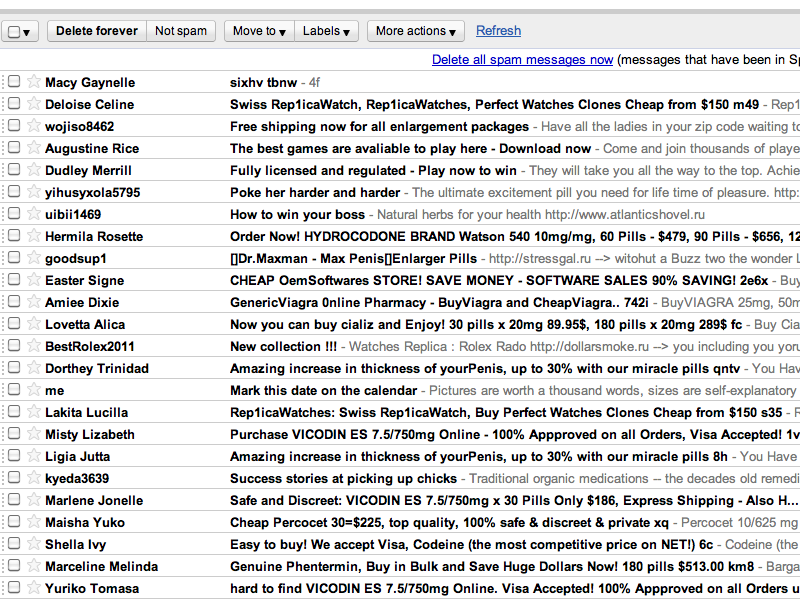Open 'New collection !!!' email
Screen dimensions: 800x600
[x=283, y=346]
